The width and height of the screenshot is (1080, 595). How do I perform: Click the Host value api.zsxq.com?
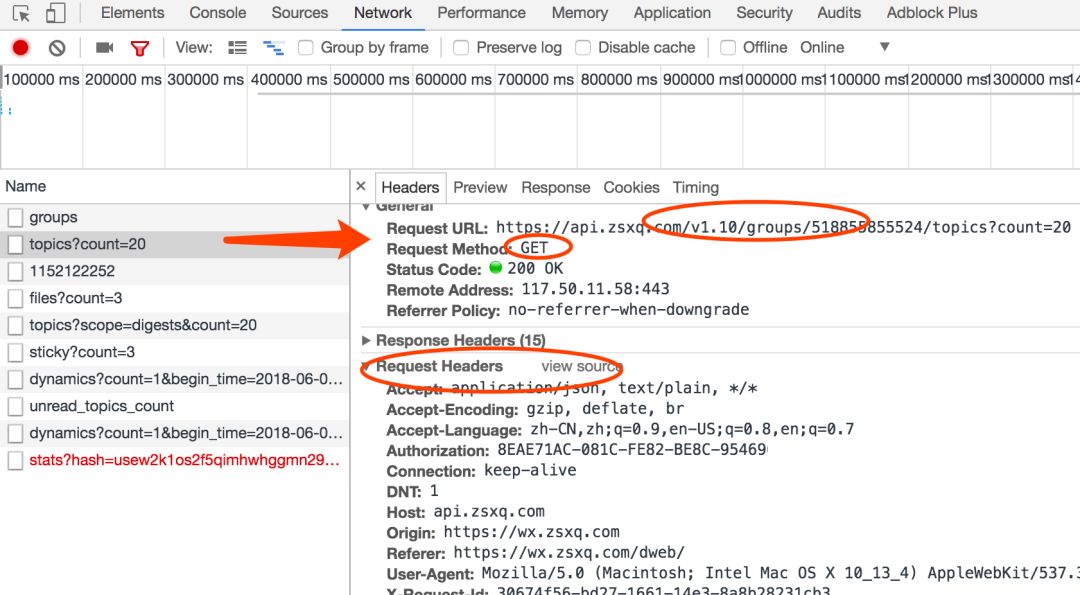click(489, 512)
